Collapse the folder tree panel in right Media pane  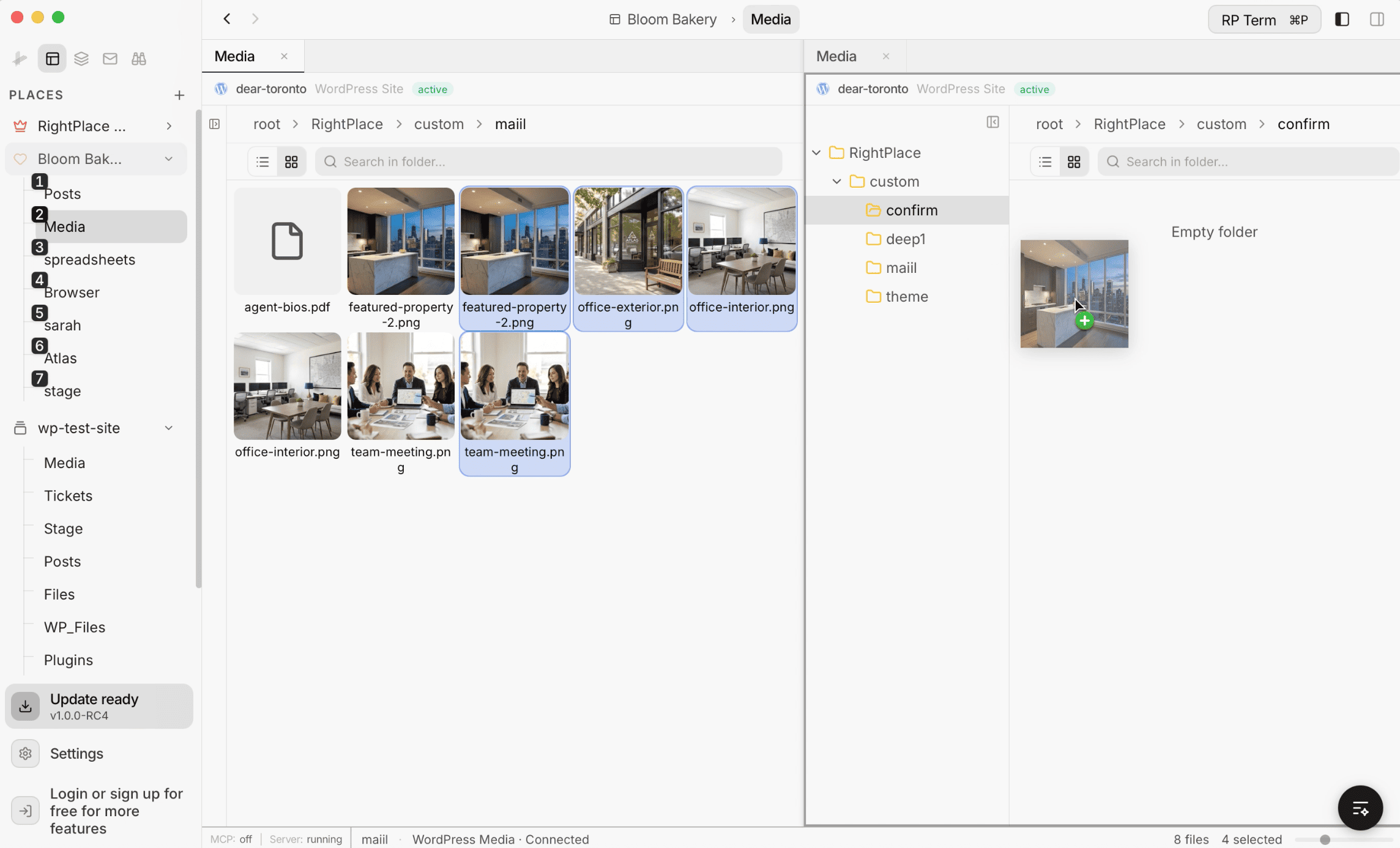click(x=992, y=122)
